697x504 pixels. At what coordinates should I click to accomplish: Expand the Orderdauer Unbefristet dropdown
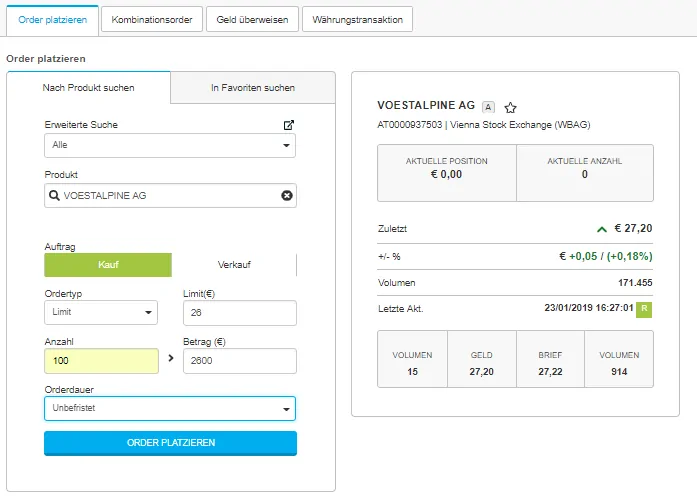click(170, 408)
